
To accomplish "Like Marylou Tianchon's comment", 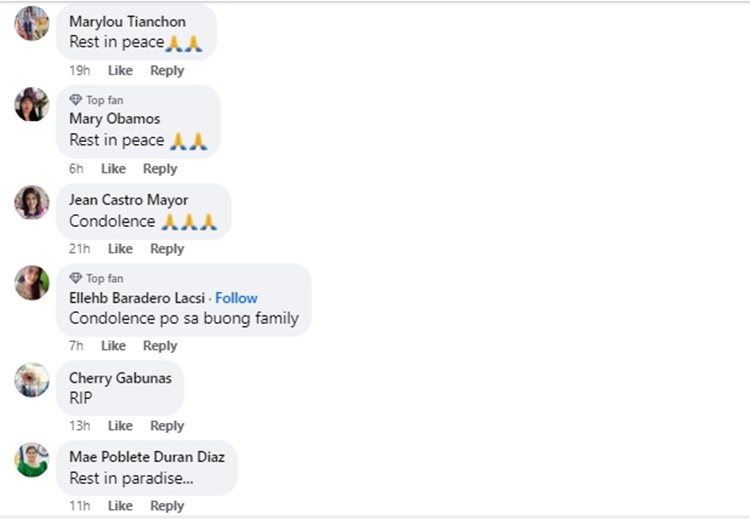I will [120, 70].
